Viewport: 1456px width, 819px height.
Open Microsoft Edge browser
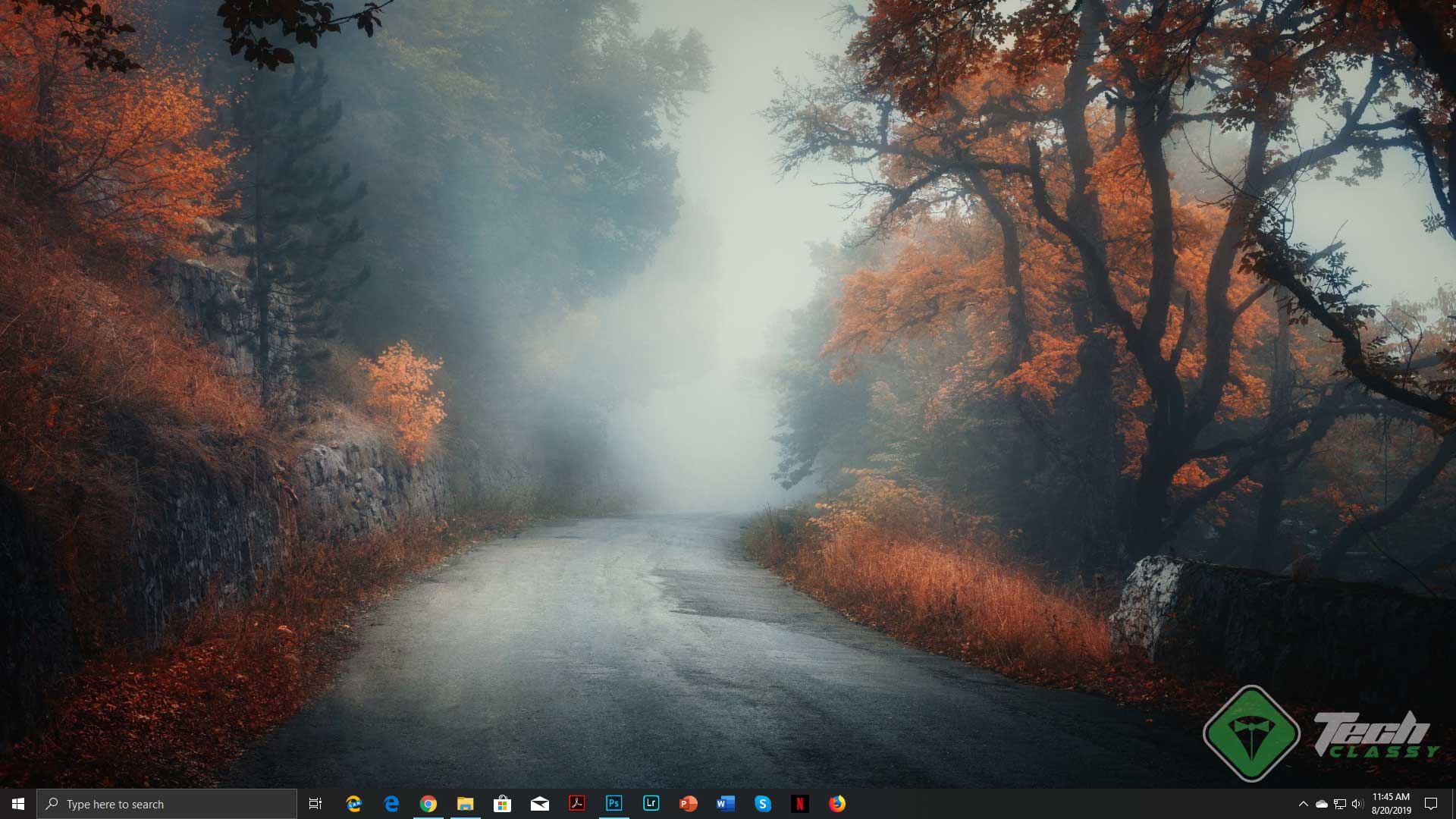391,804
